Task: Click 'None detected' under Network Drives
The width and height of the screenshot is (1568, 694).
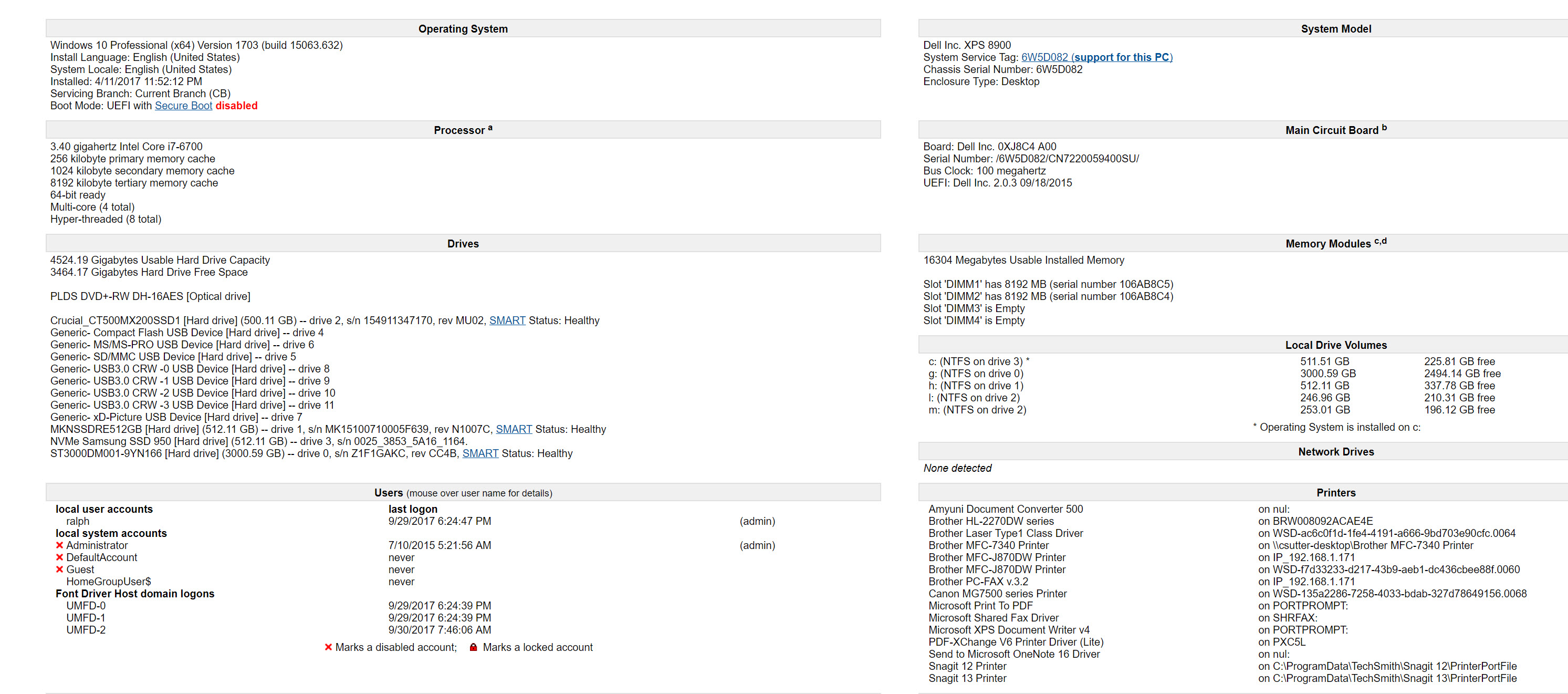Action: [957, 468]
